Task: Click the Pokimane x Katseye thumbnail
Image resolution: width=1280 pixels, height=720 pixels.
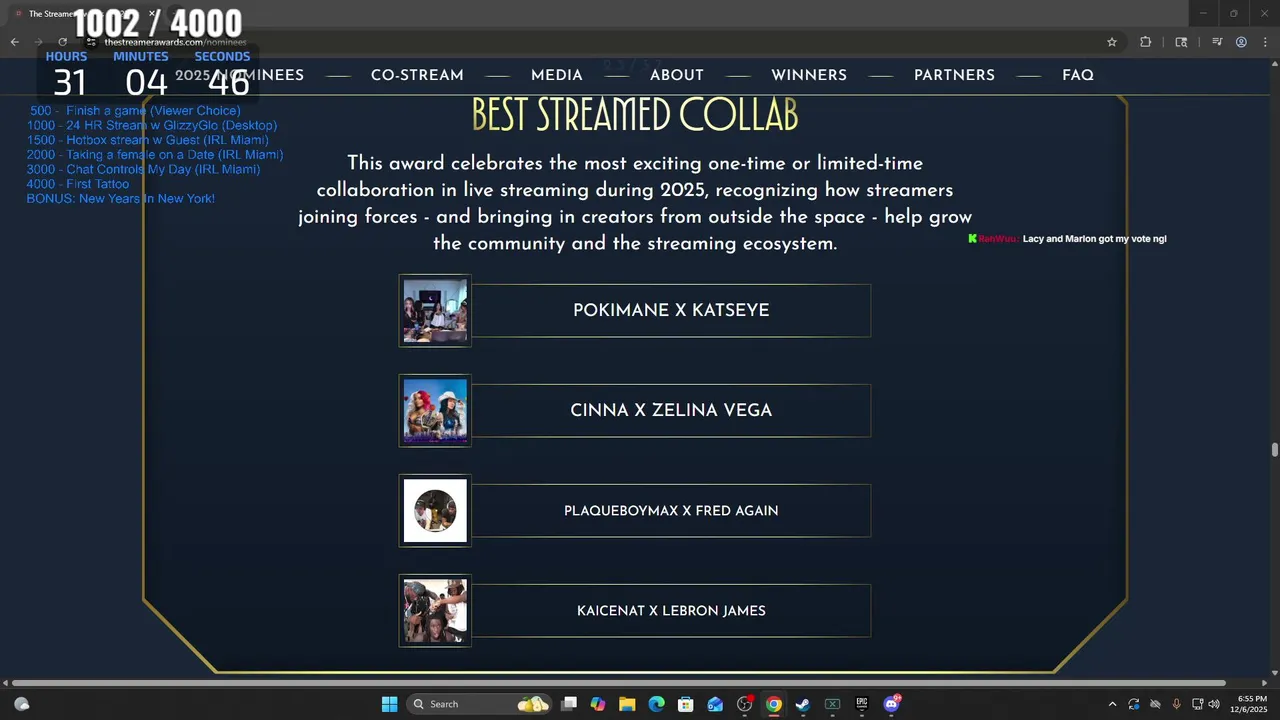Action: (x=435, y=310)
